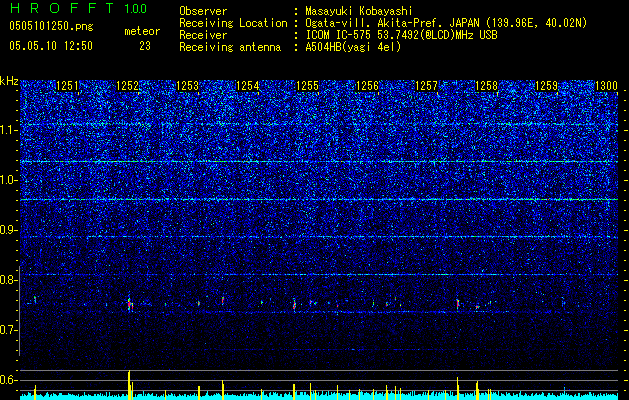Click the 1258 time marker
The height and width of the screenshot is (400, 629).
click(487, 86)
